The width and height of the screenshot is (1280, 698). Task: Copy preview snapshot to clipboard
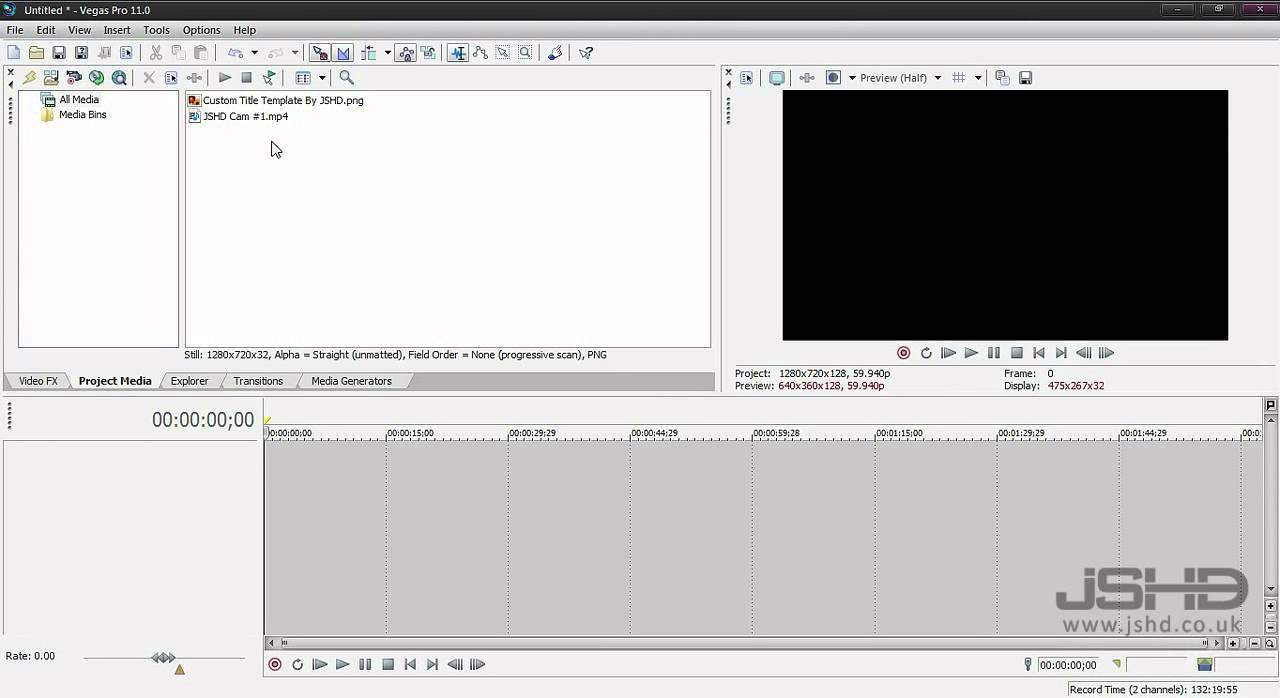click(x=1002, y=77)
